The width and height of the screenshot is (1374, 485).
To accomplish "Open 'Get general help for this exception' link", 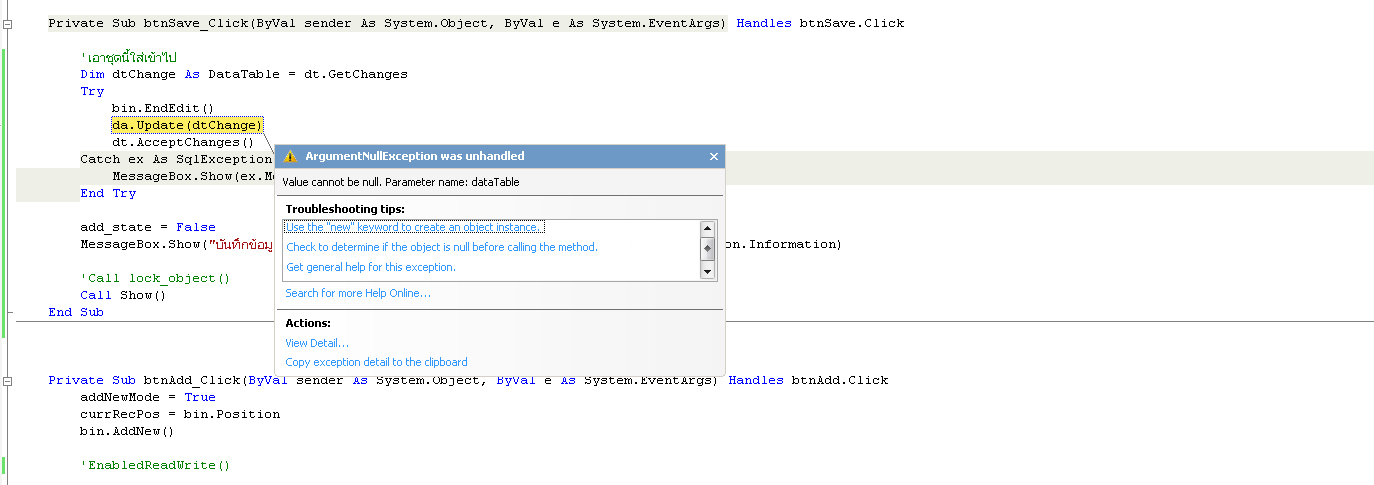I will tap(371, 267).
